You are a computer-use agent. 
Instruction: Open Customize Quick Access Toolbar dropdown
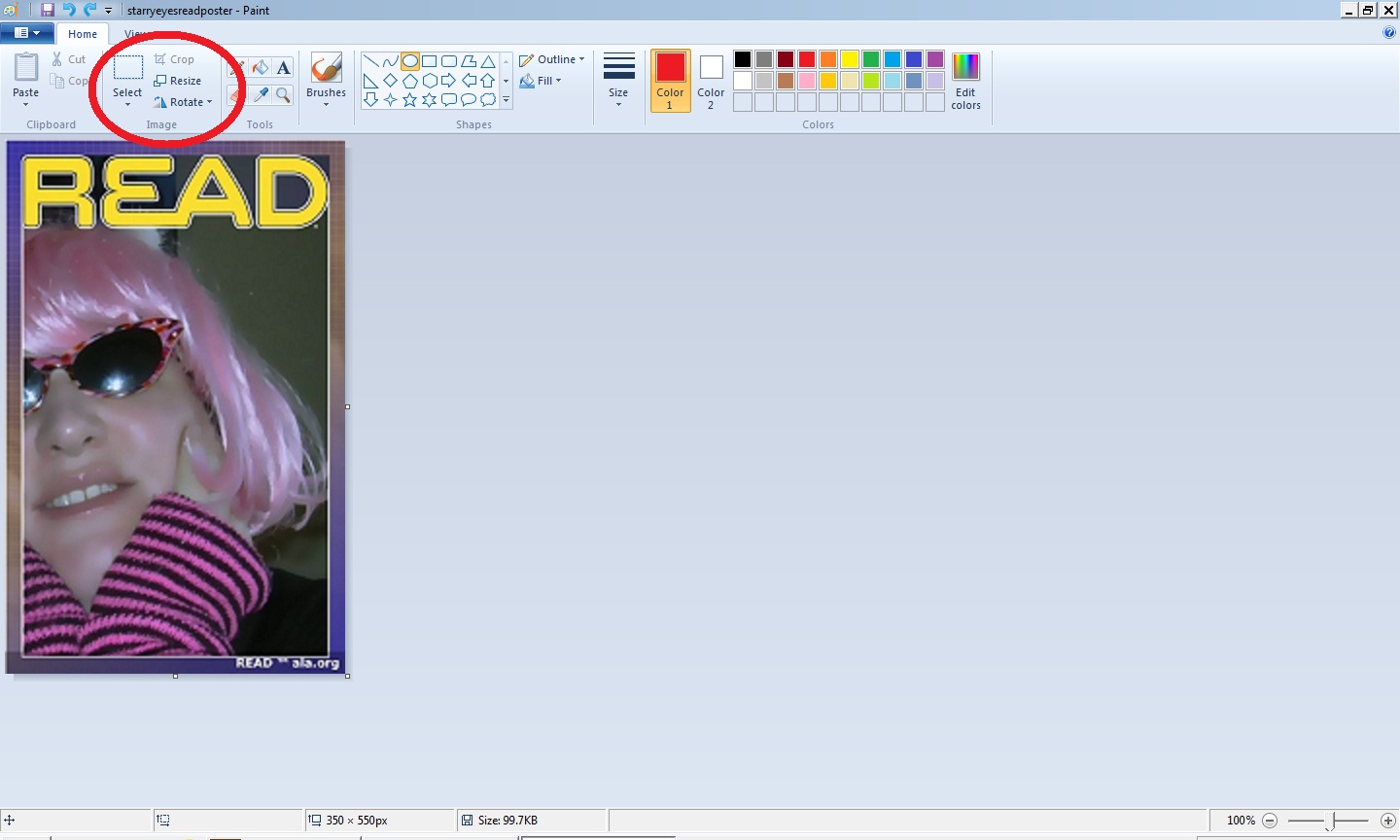pyautogui.click(x=108, y=11)
